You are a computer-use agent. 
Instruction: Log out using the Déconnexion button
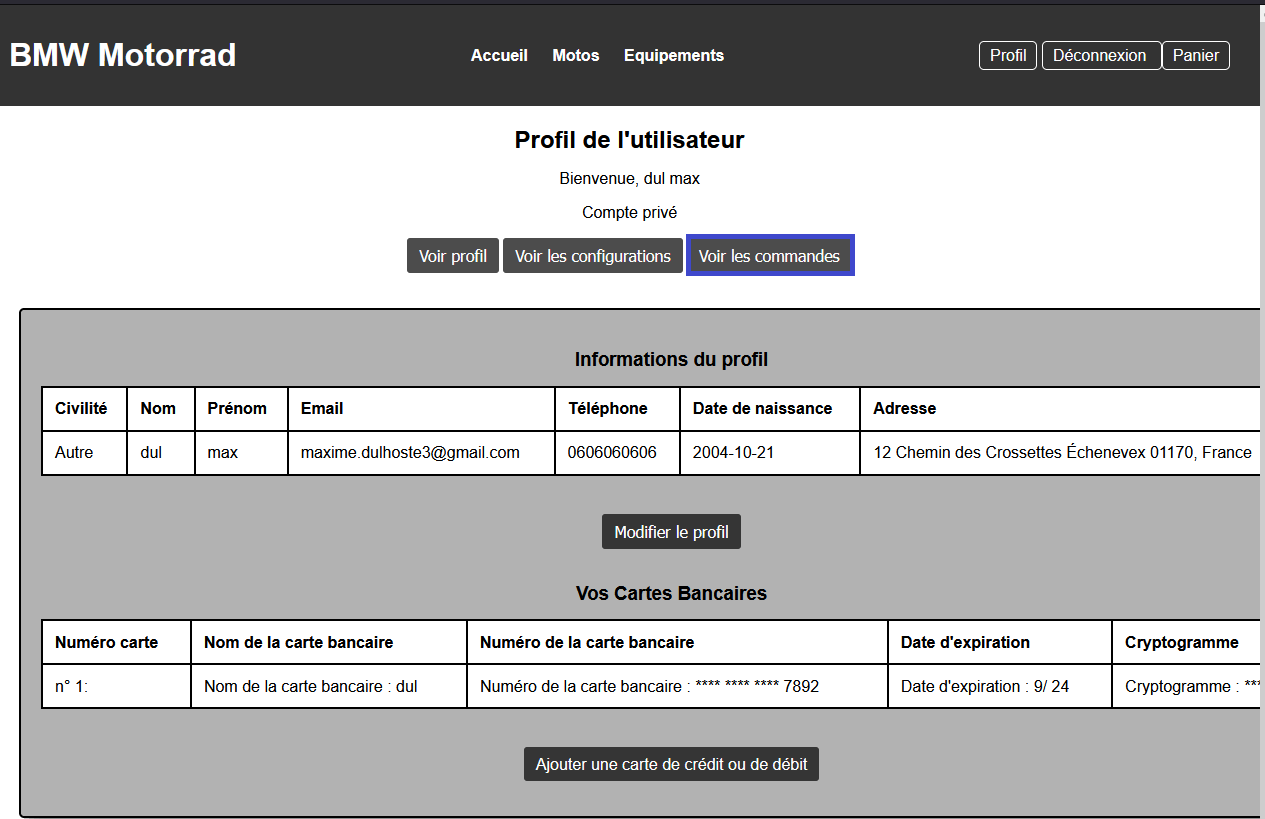pos(1100,55)
